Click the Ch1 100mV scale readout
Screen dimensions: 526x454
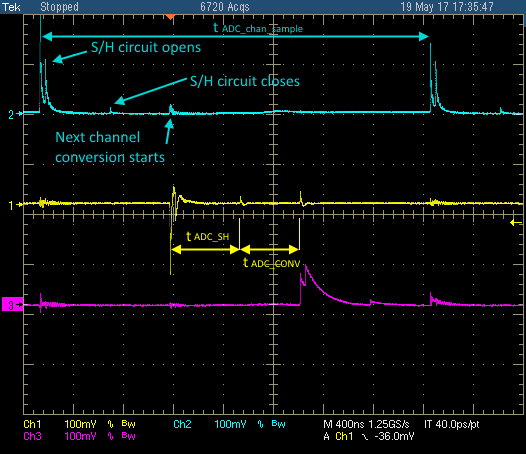point(80,424)
